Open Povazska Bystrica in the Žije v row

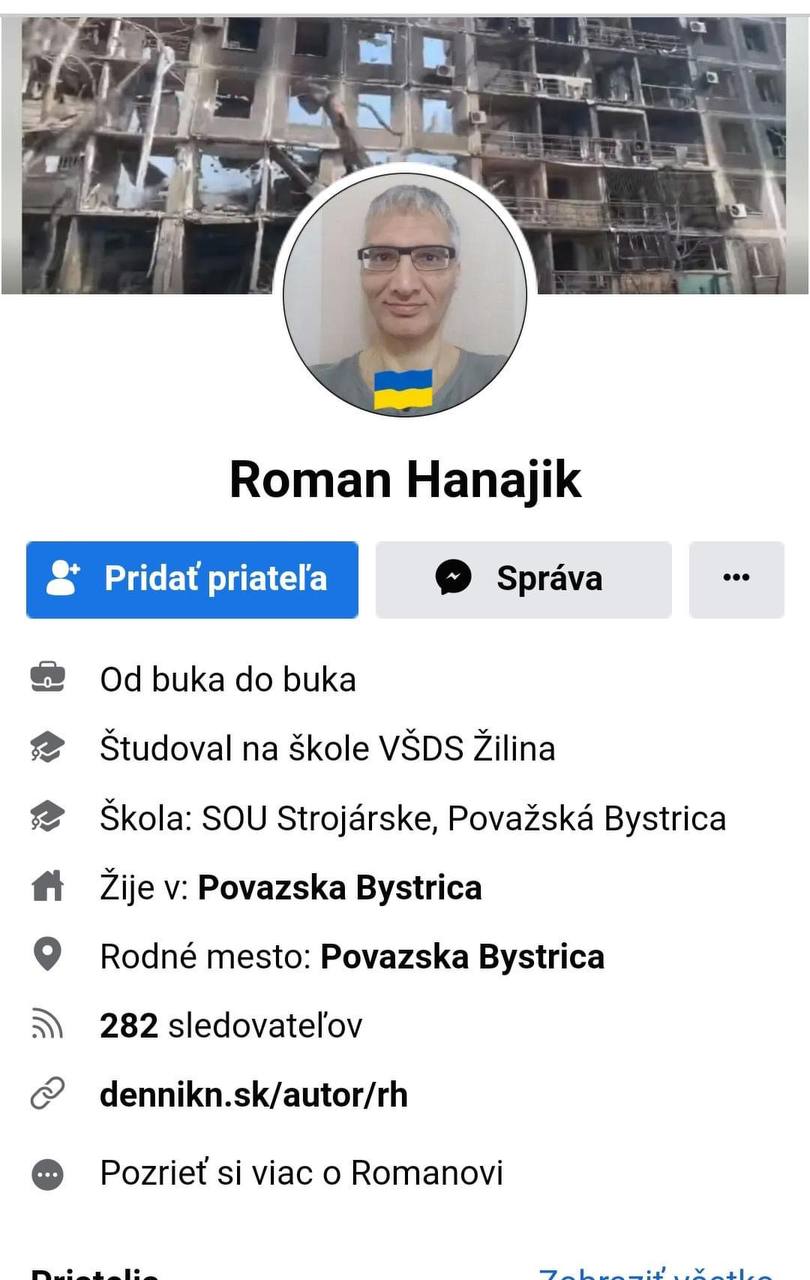click(340, 887)
